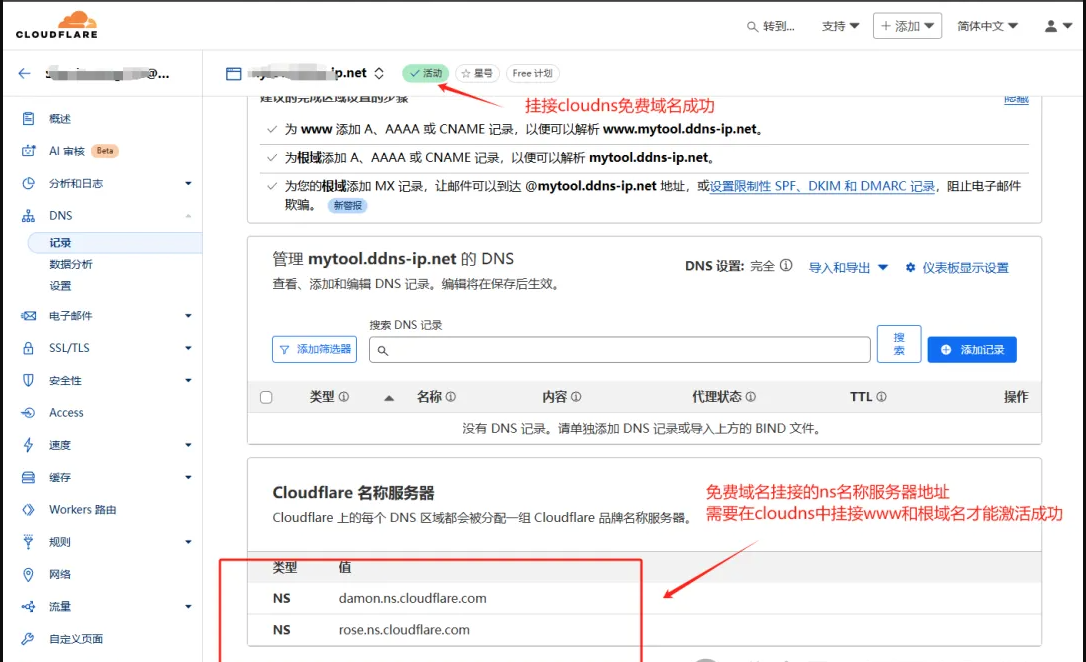1086x662 pixels.
Task: Open the 概述 overview icon in sidebar
Action: tap(28, 118)
